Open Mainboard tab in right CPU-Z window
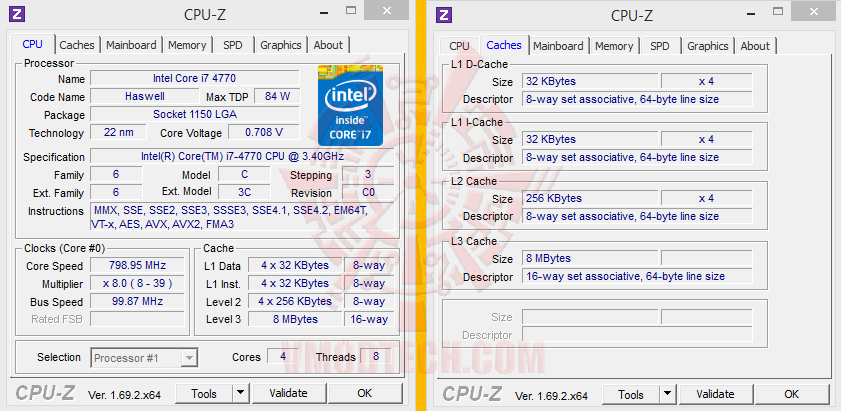Screen dimensions: 841x411 [x=558, y=46]
